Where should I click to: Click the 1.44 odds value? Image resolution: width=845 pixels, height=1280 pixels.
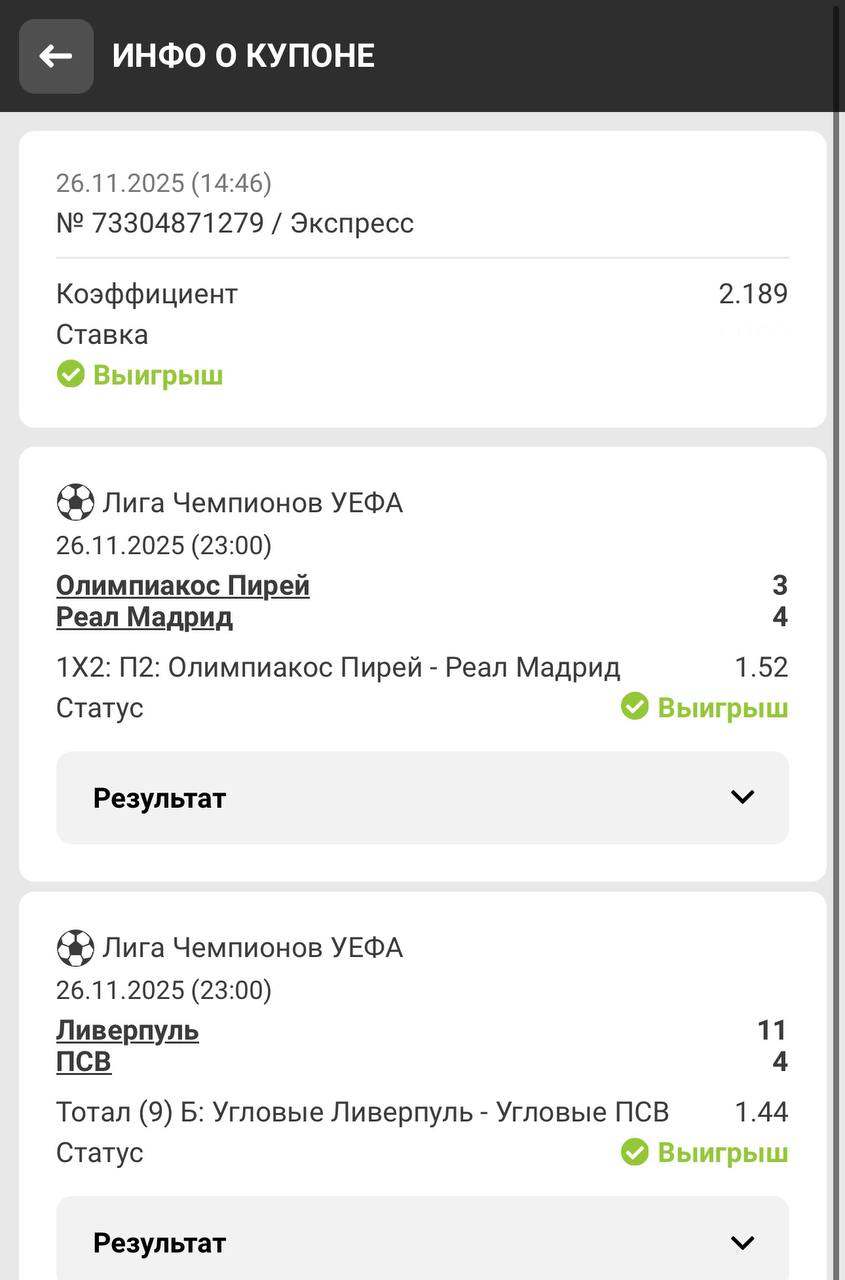[x=761, y=1112]
